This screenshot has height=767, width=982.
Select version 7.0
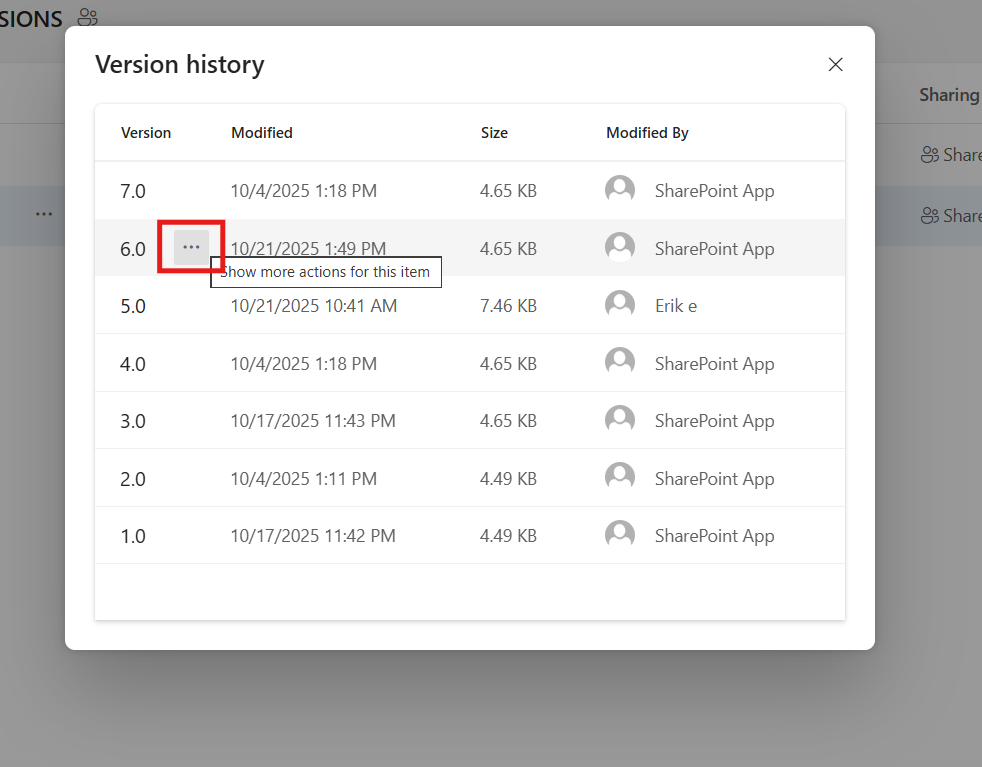coord(133,191)
